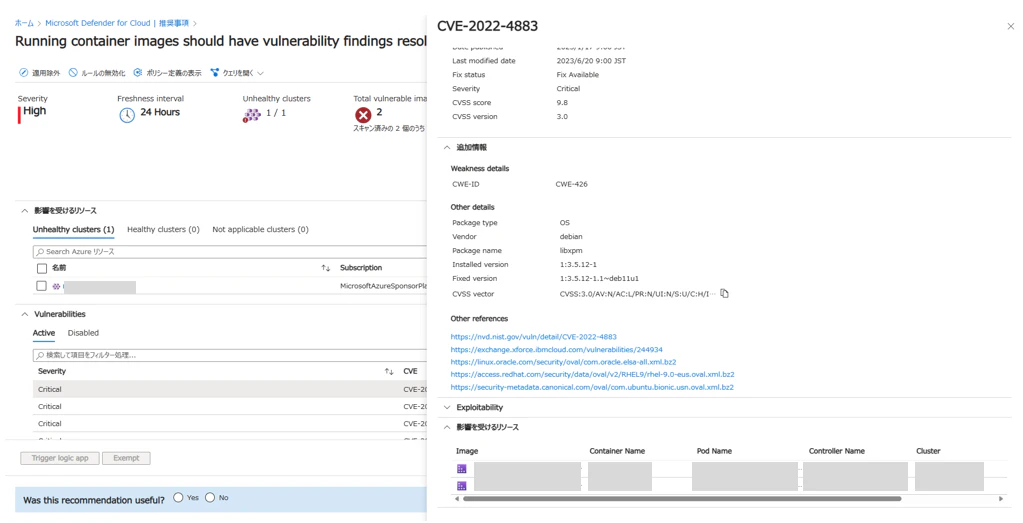This screenshot has height=523, width=1023.
Task: Click scrollbar left arrow in resources table
Action: 457,499
